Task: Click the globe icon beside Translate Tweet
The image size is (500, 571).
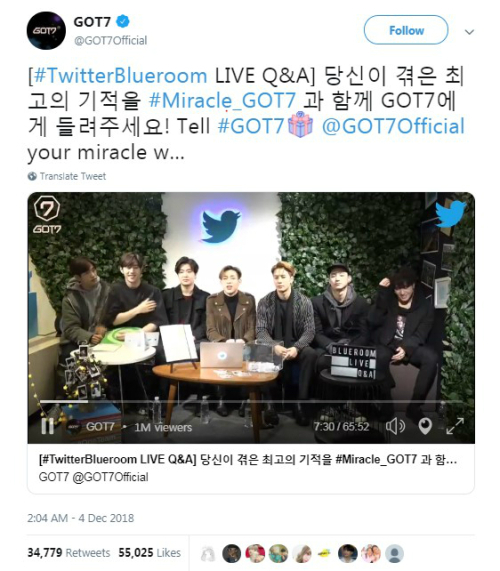Action: pos(32,176)
